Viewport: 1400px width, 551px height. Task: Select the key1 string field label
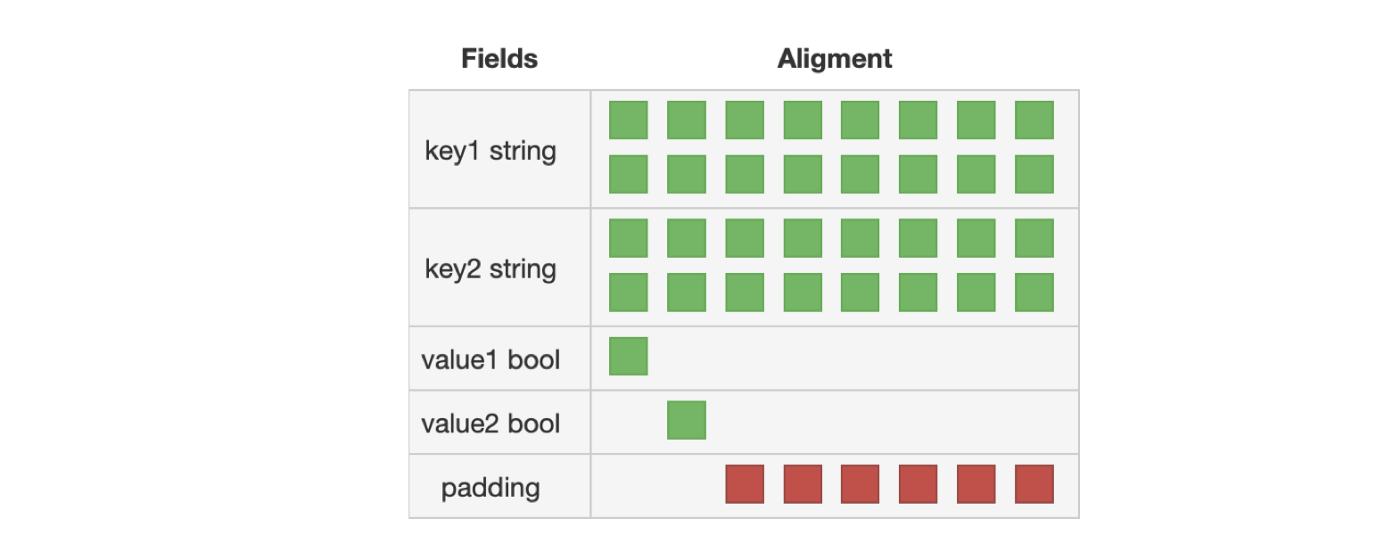pos(491,152)
